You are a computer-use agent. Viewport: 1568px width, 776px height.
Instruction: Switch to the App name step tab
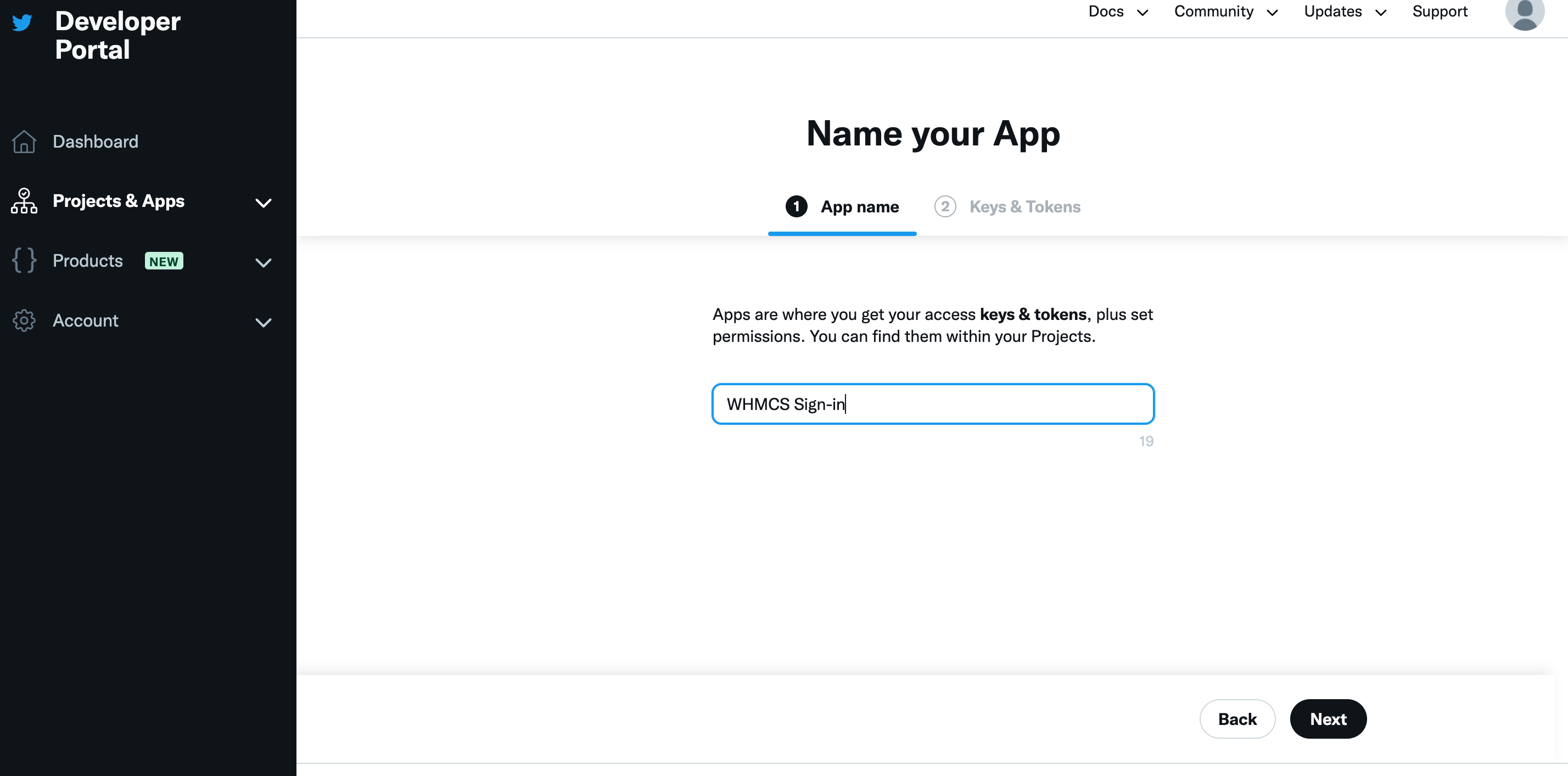842,207
